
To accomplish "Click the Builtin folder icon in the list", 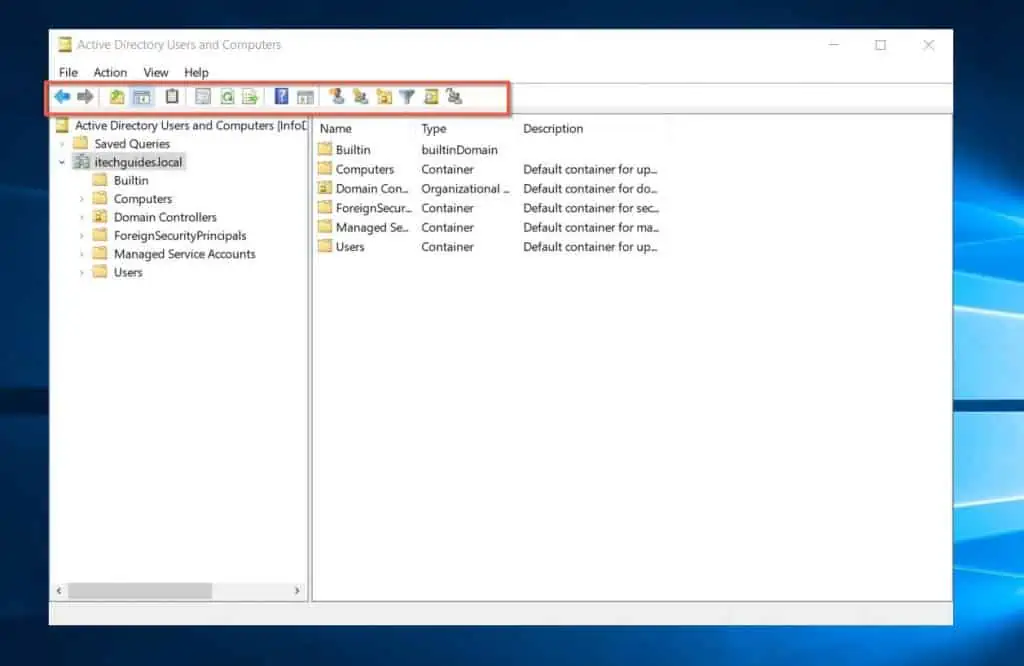I will coord(325,149).
